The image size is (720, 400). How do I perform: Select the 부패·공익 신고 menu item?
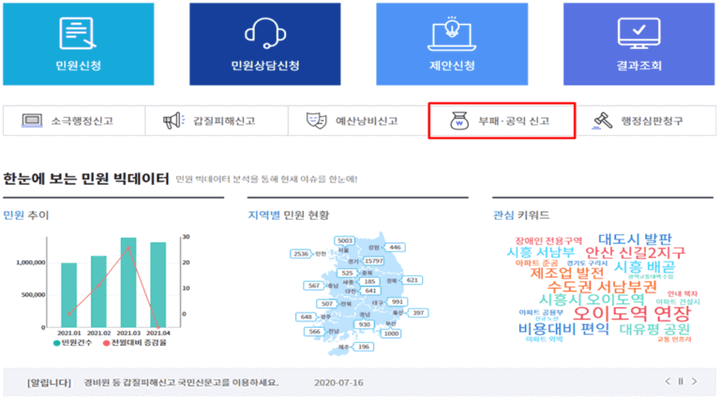[x=502, y=121]
